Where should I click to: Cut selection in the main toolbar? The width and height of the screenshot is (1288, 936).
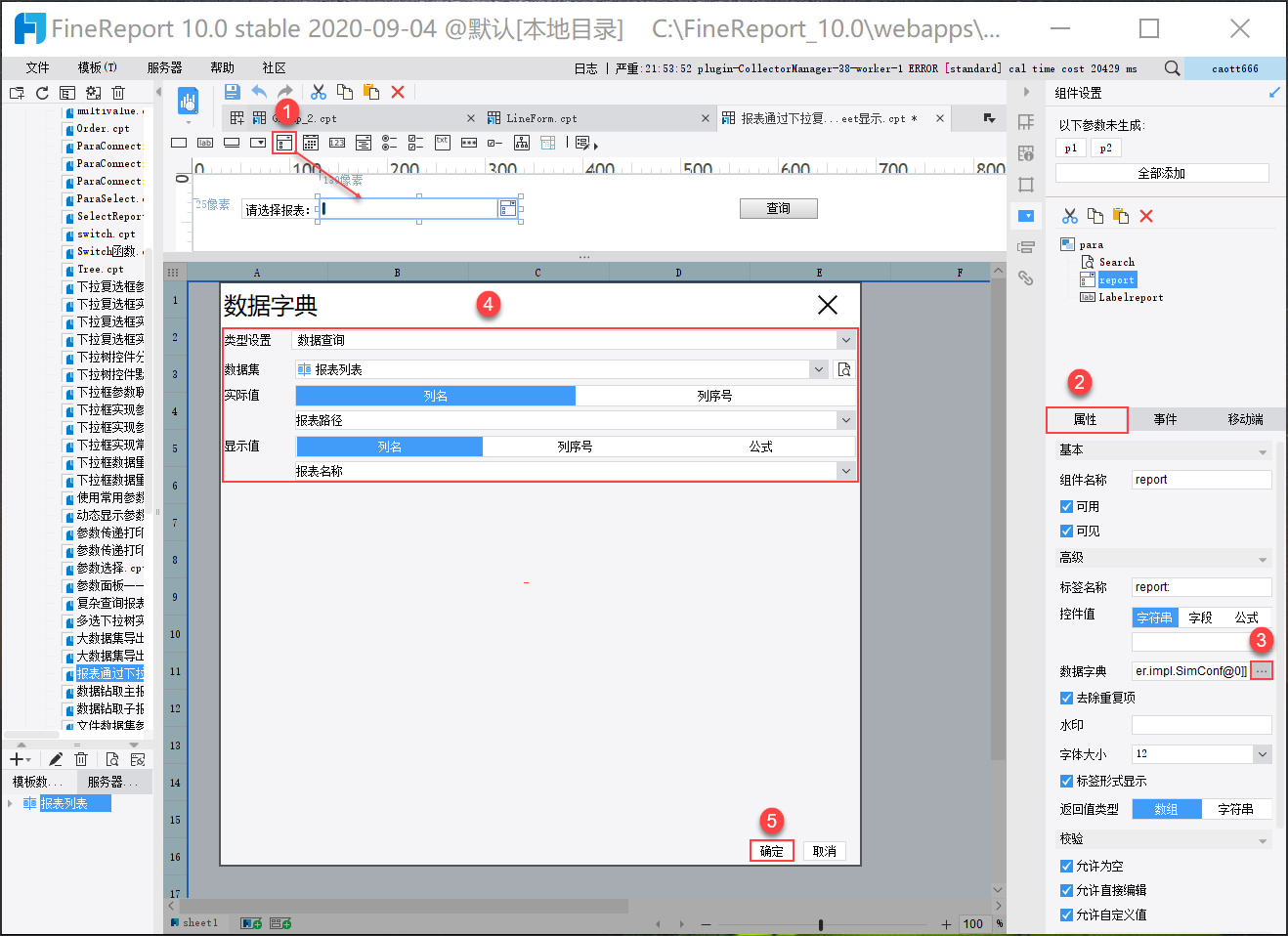(x=319, y=92)
